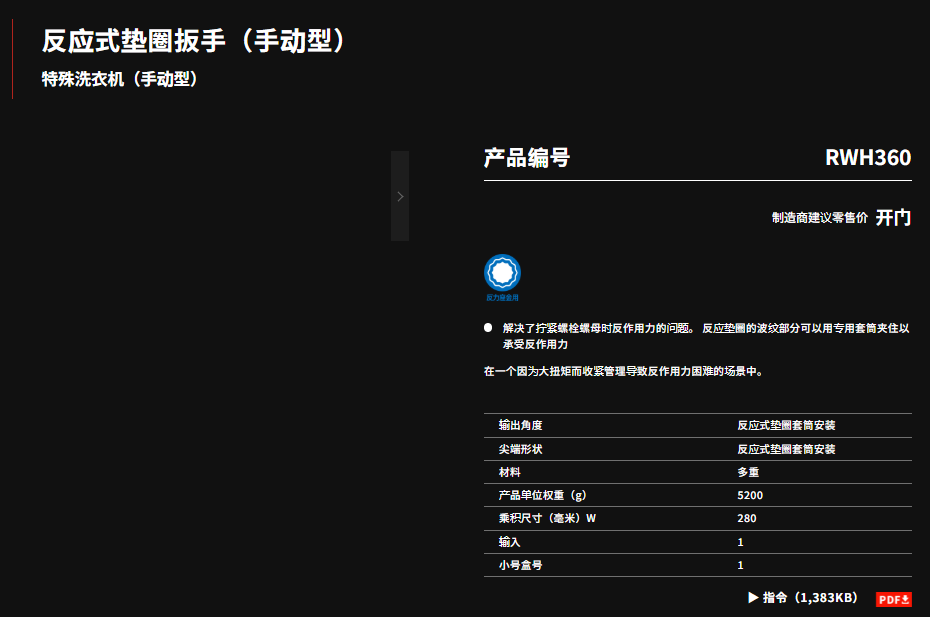930x617 pixels.
Task: Click the 产品编号 heading
Action: [x=527, y=158]
